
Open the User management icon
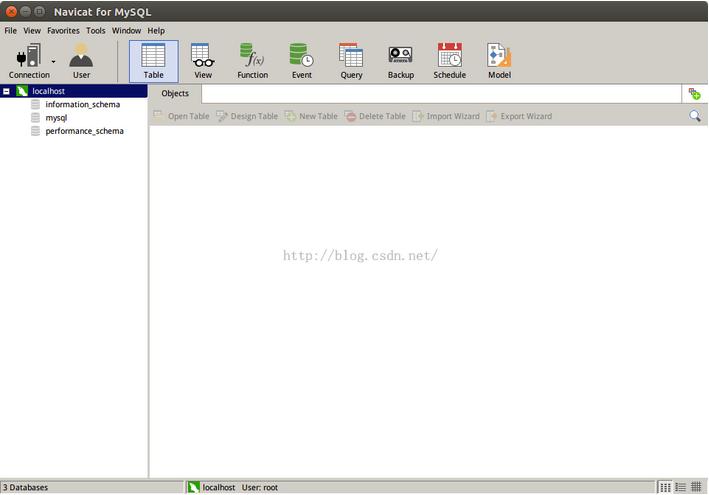coord(81,61)
